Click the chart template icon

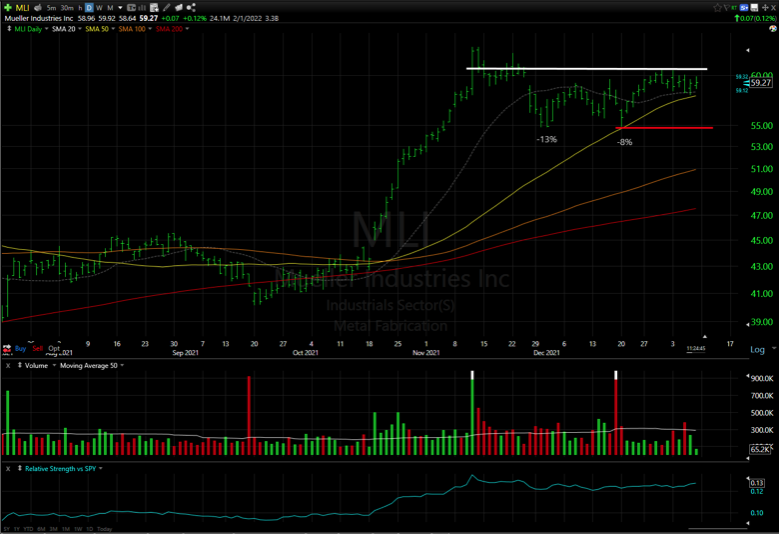131,7
